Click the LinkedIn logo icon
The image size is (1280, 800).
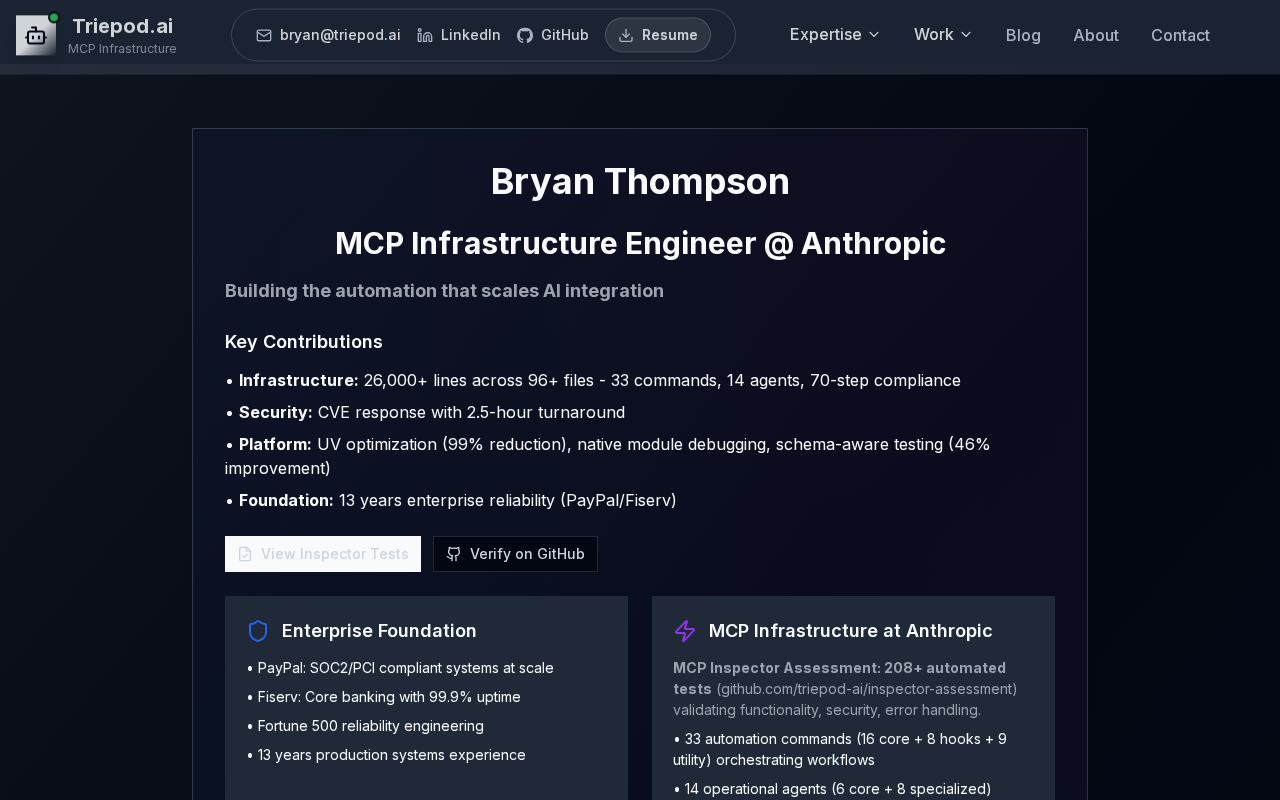click(x=425, y=35)
